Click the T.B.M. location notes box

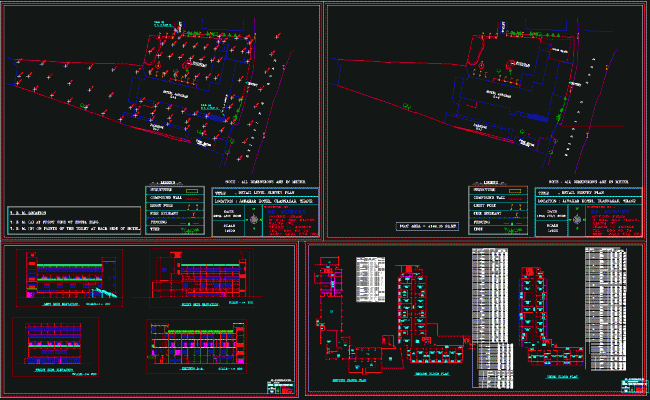(74, 221)
